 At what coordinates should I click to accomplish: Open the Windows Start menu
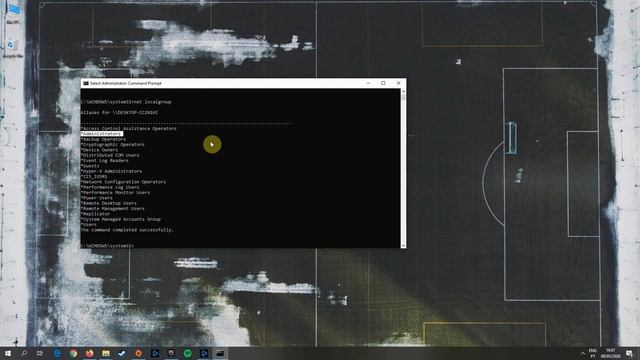(x=8, y=353)
